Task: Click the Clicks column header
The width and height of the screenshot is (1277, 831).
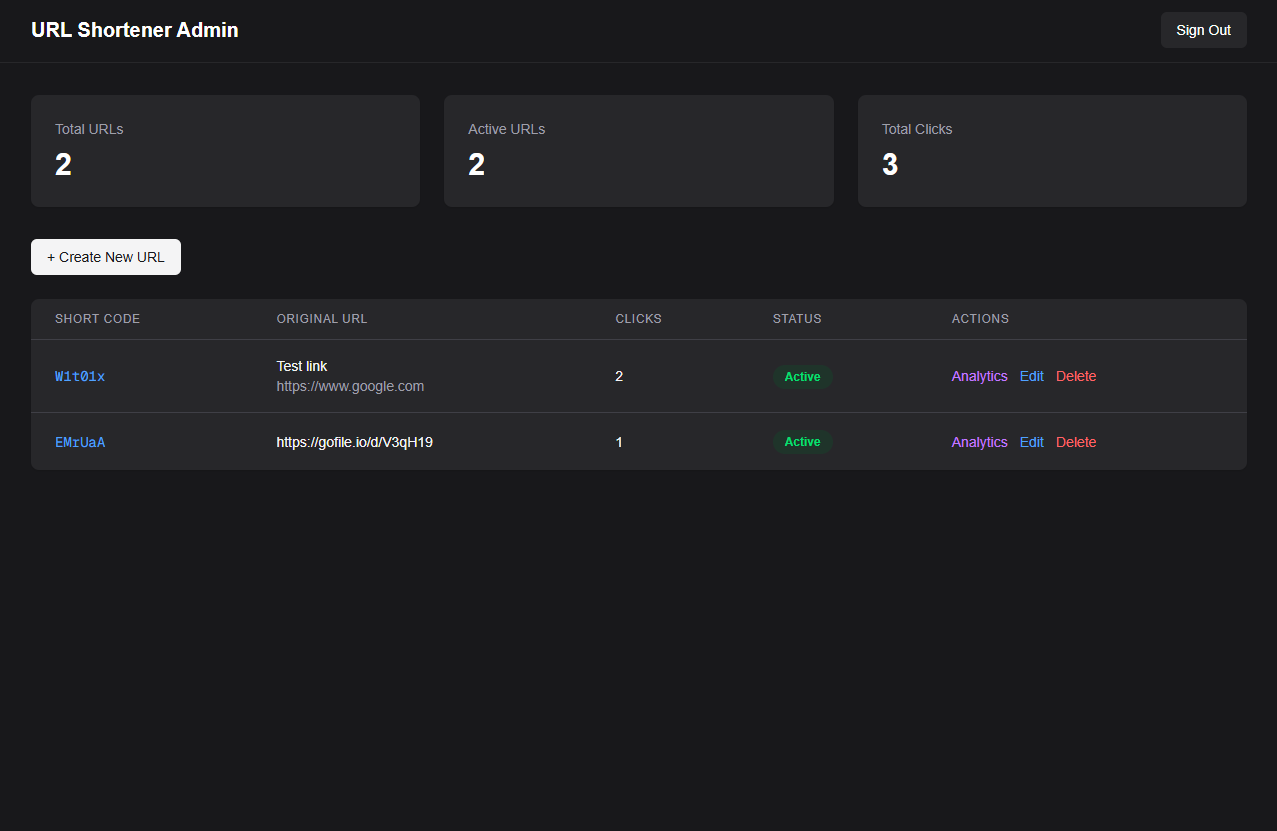Action: point(638,319)
